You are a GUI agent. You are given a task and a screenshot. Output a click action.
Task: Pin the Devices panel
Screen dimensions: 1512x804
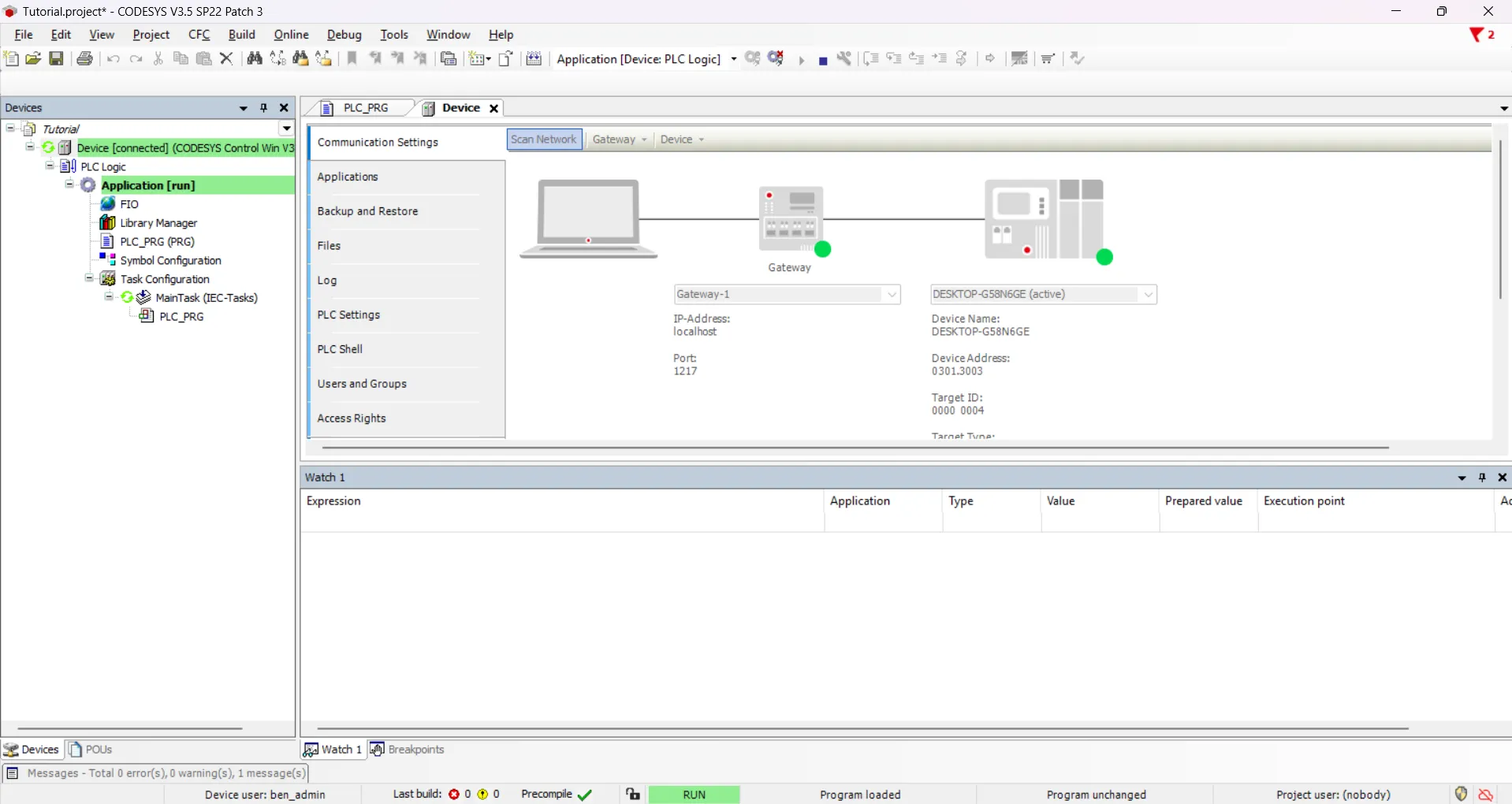coord(264,108)
